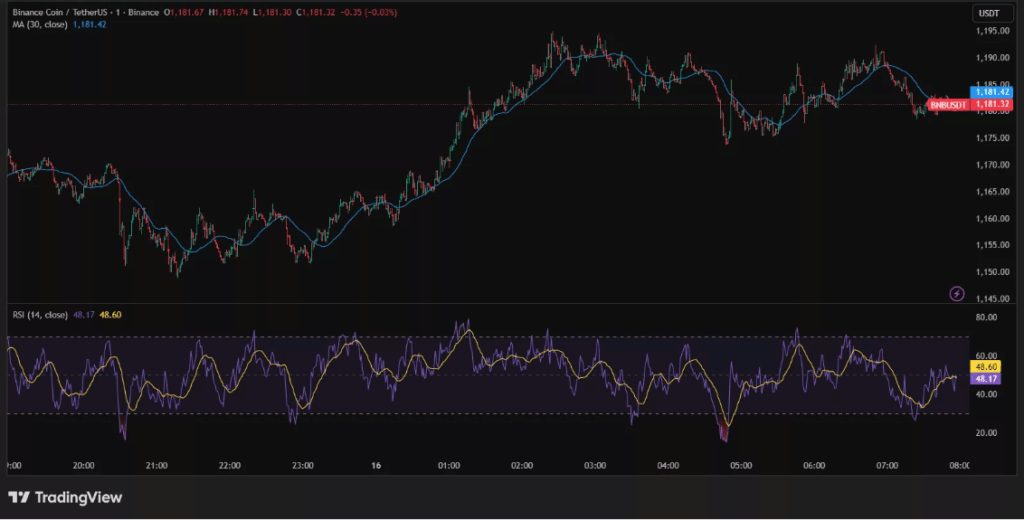Click the yellow 48.60 RSI value tag

(x=986, y=368)
